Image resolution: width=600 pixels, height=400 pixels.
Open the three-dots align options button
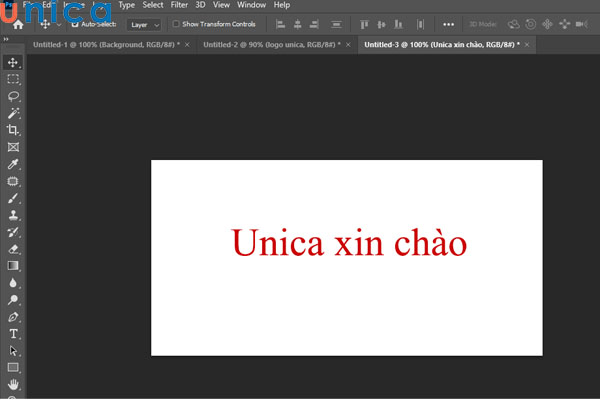tap(447, 23)
